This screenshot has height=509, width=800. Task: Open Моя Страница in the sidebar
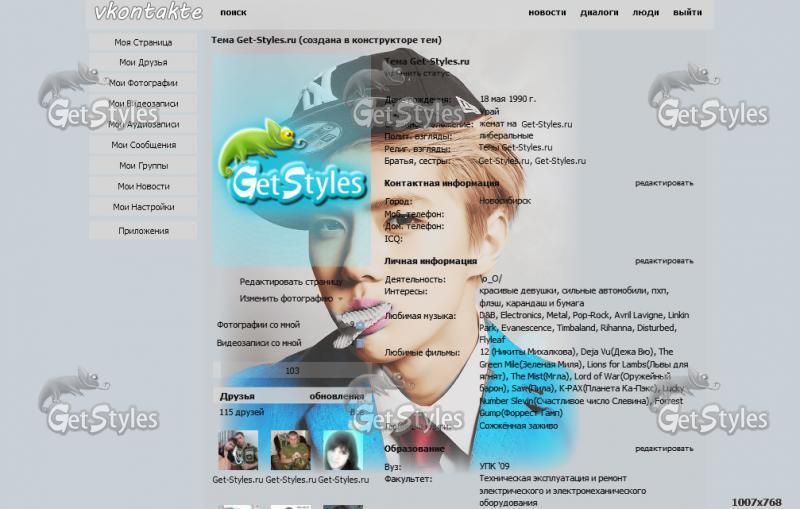click(143, 42)
